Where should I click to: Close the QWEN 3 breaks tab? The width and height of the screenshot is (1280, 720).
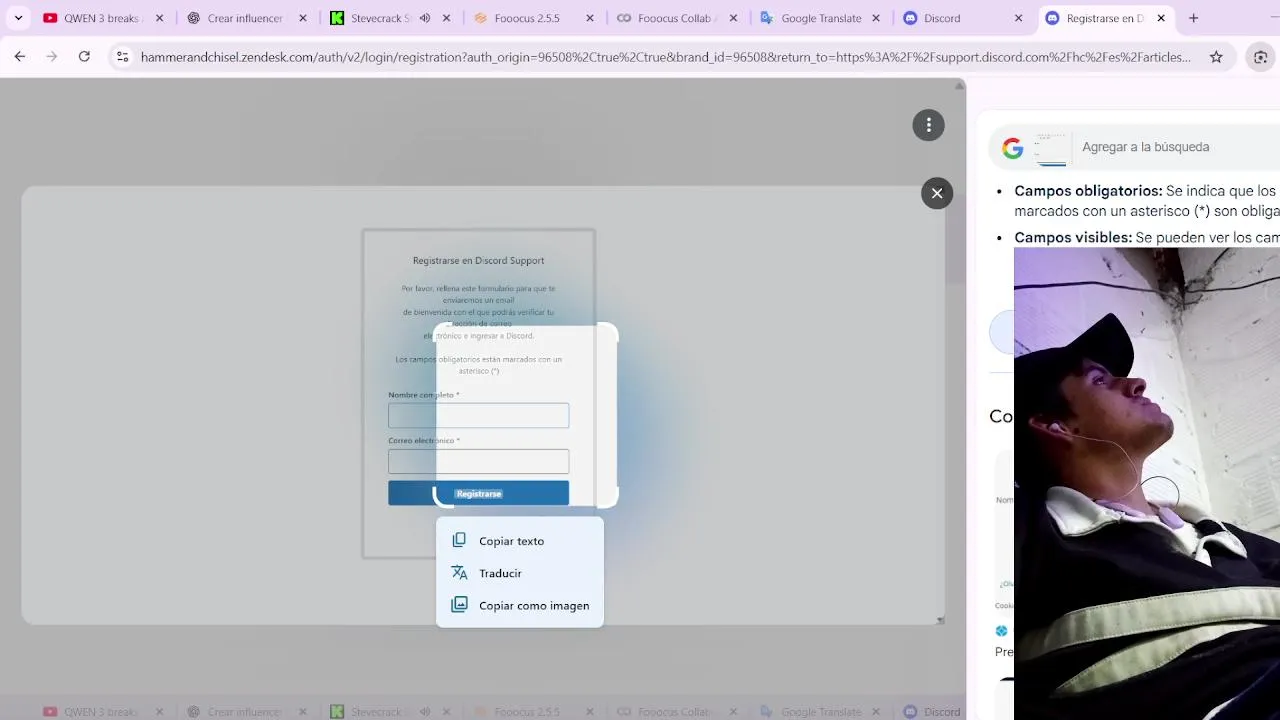[159, 18]
